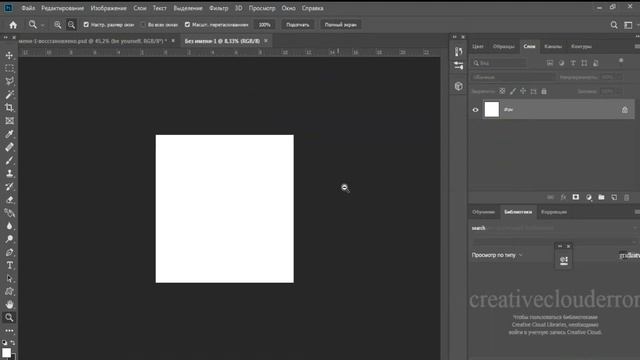Go to the Home screen icon
Image resolution: width=640 pixels, height=360 pixels.
click(13, 25)
